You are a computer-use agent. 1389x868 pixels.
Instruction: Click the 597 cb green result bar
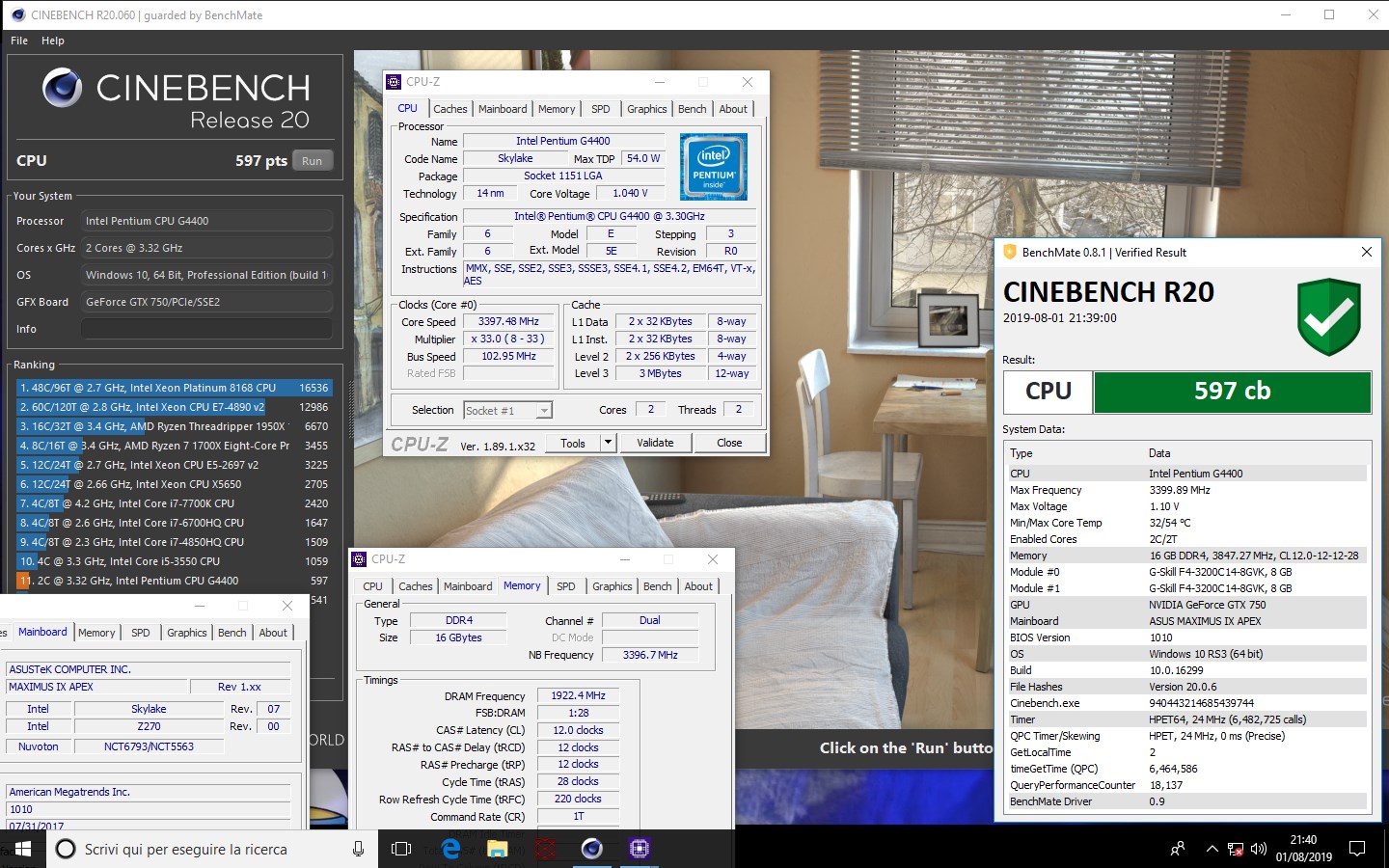[x=1232, y=392]
